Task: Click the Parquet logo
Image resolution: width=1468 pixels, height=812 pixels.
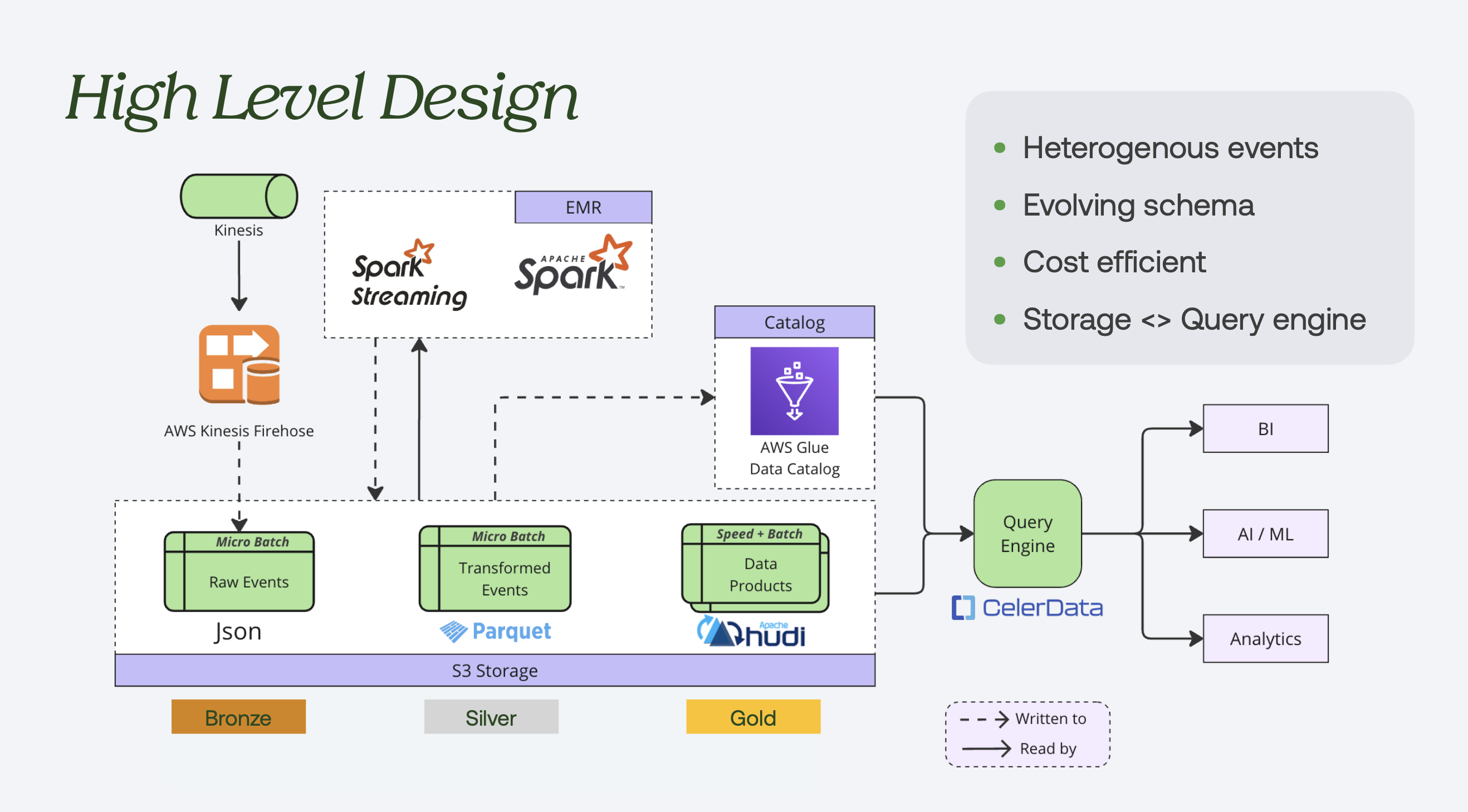Action: [495, 632]
